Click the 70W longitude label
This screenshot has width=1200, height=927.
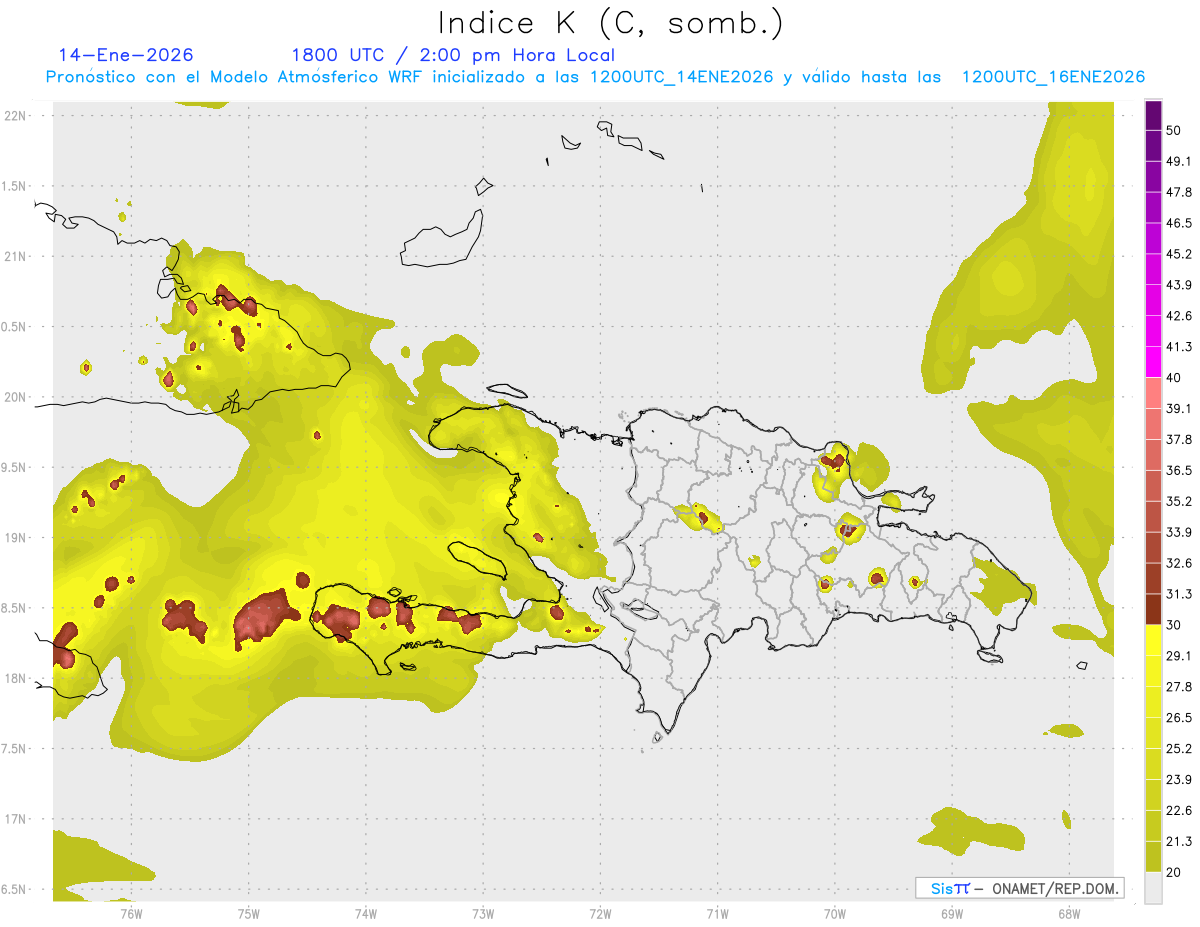click(834, 914)
